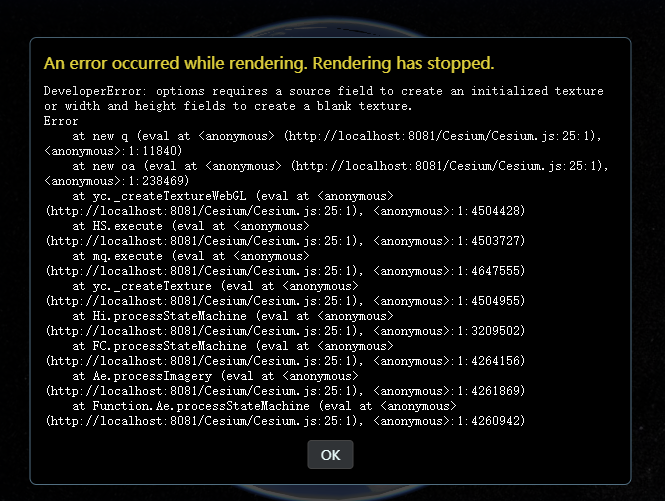The image size is (665, 501).
Task: Select the 'at yc._createTextureWebGL' stack line
Action: click(233, 196)
